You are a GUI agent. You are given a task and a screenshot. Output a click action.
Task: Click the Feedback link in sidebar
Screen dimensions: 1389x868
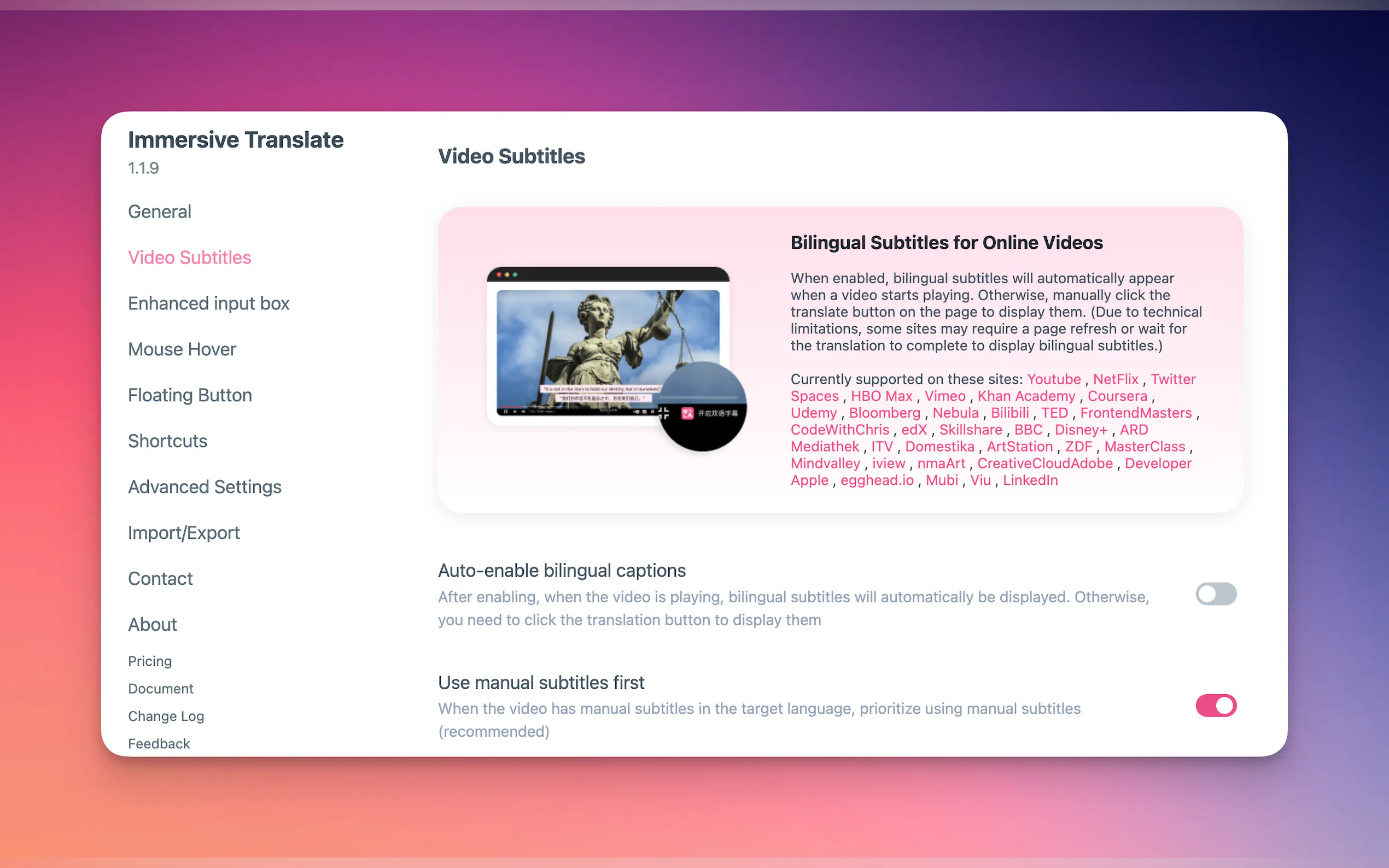(159, 743)
